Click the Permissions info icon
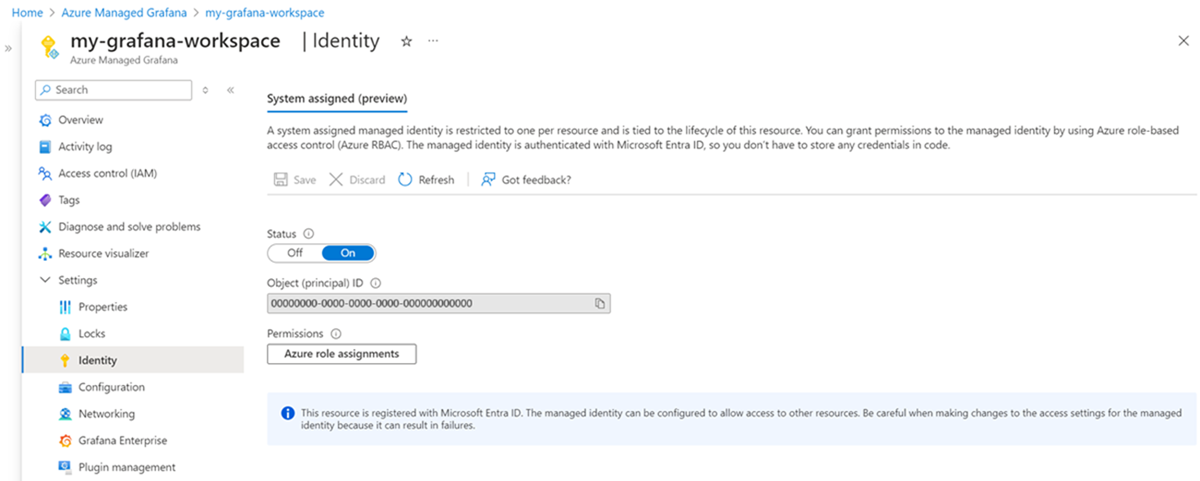 [x=336, y=334]
